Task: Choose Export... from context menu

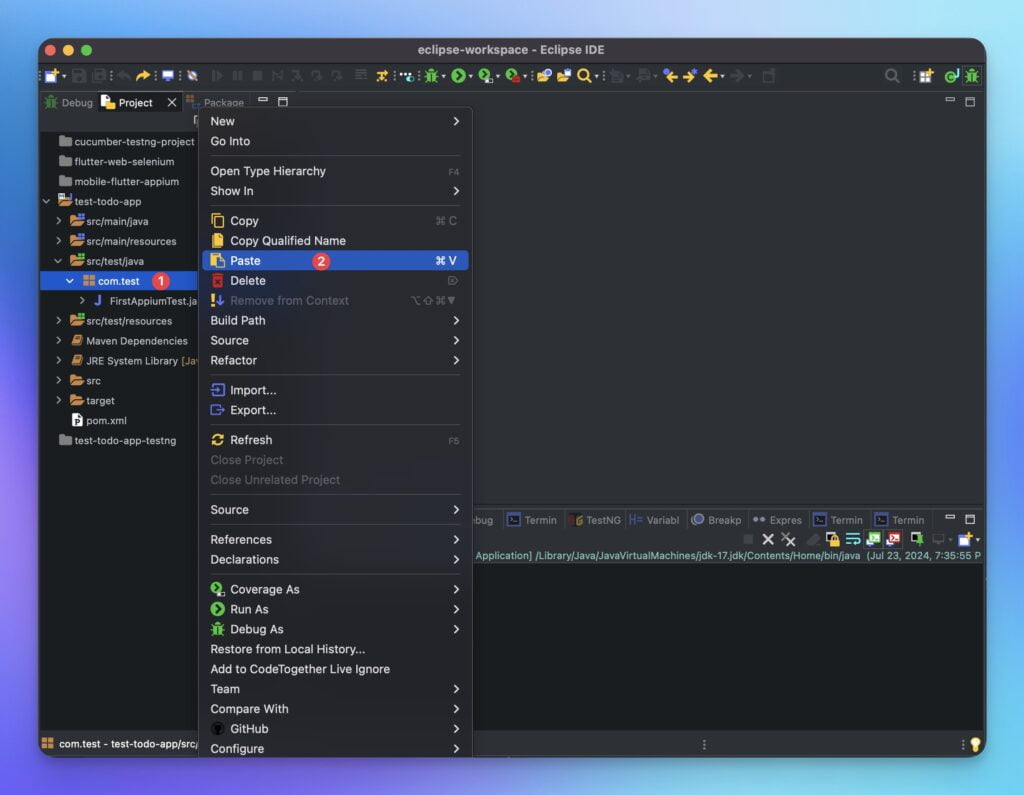Action: [x=334, y=410]
